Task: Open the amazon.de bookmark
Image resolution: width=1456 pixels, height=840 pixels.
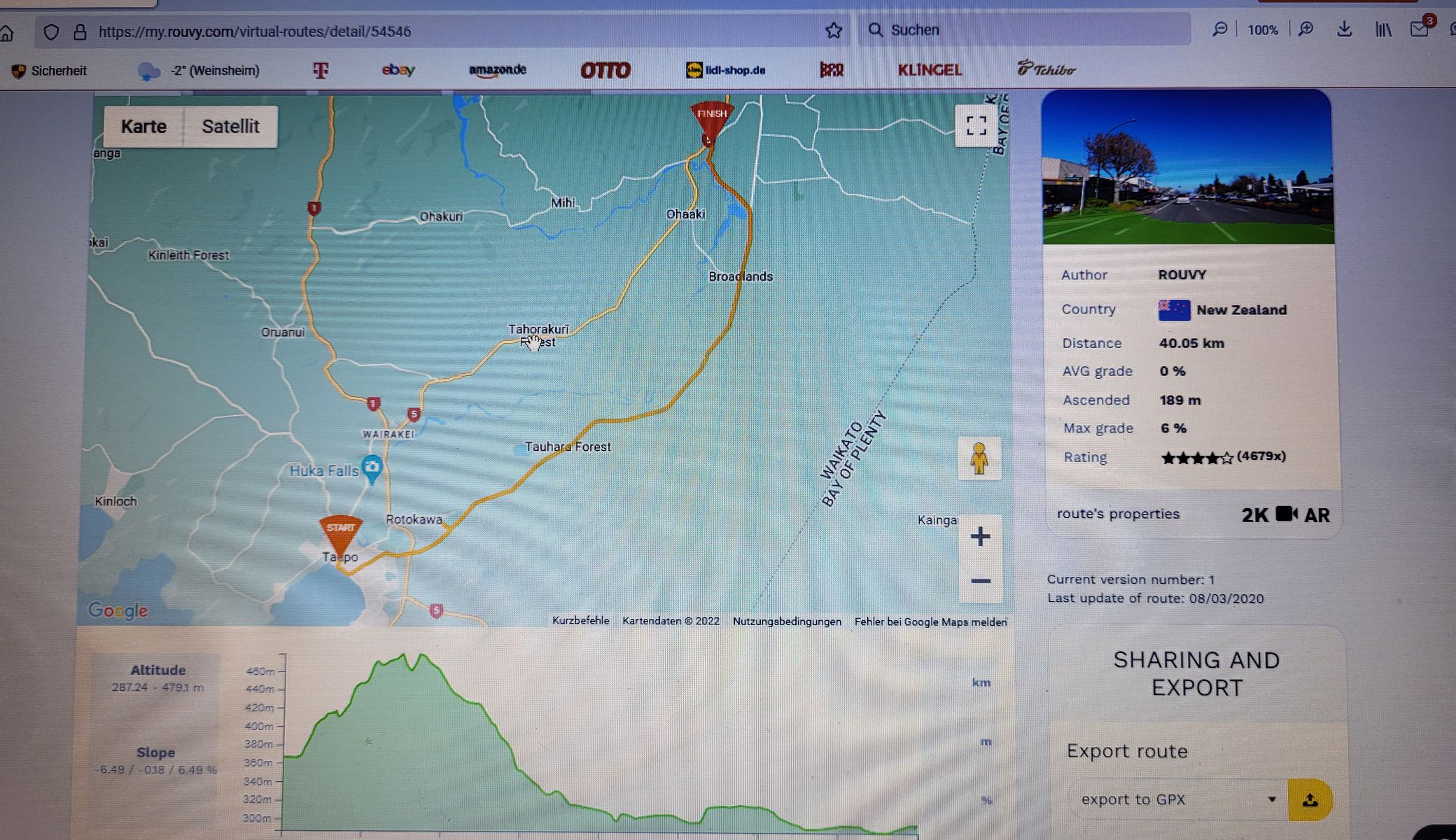Action: coord(497,70)
